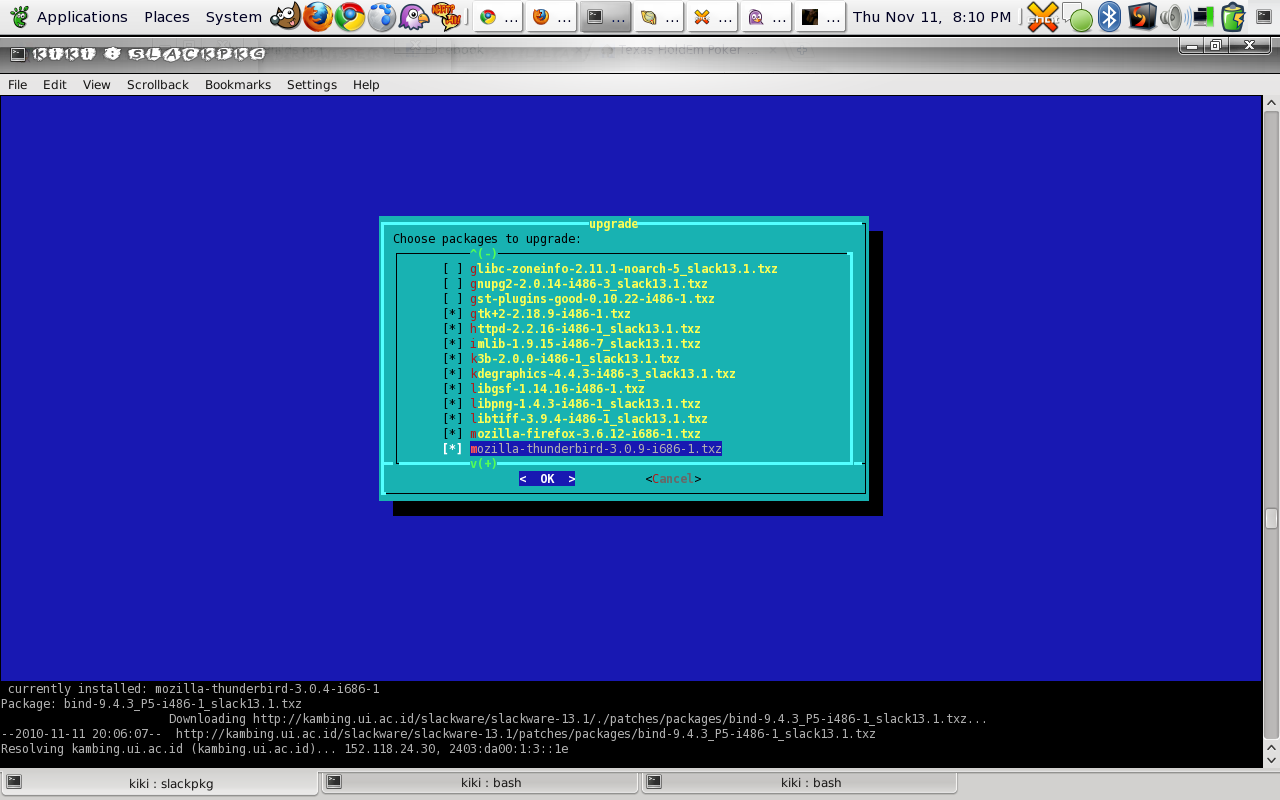Switch to the Chrome window in taskbar
The width and height of the screenshot is (1280, 800).
(x=498, y=16)
